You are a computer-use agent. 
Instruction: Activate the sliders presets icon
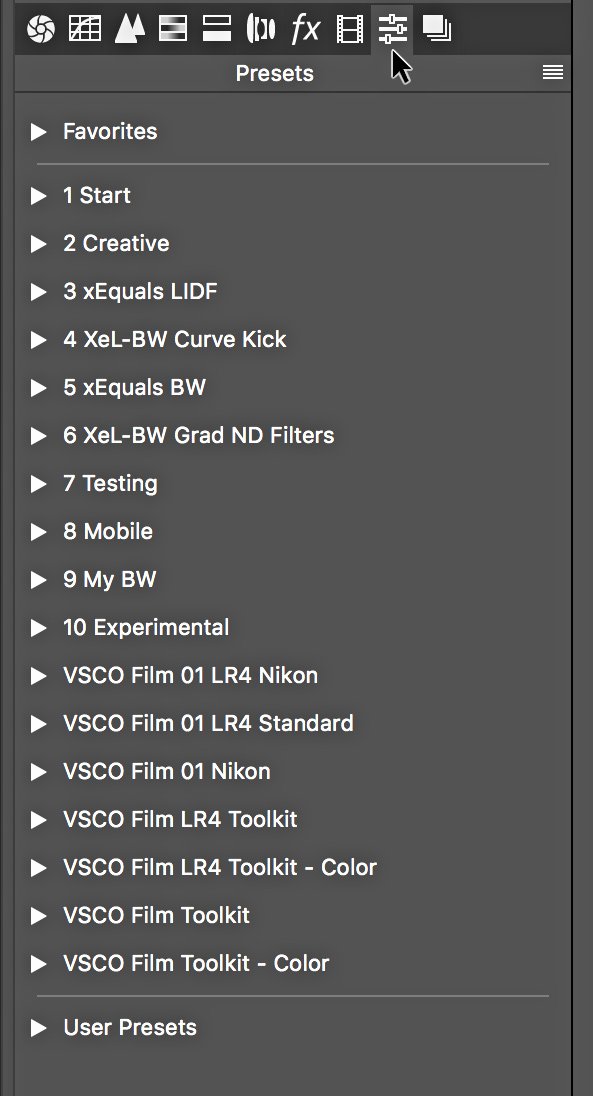pyautogui.click(x=393, y=28)
